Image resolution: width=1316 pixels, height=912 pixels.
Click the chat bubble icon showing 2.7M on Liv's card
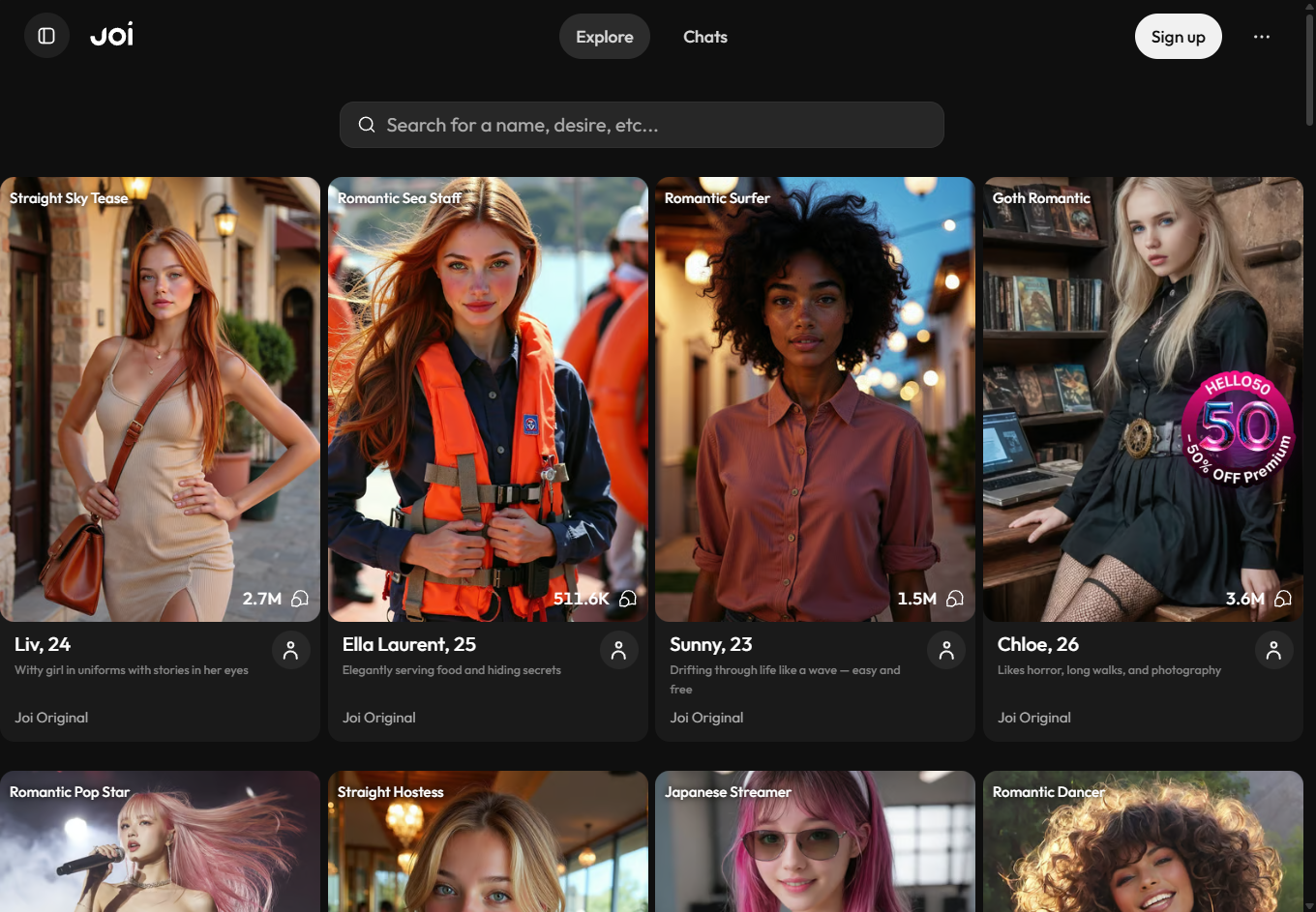[299, 599]
